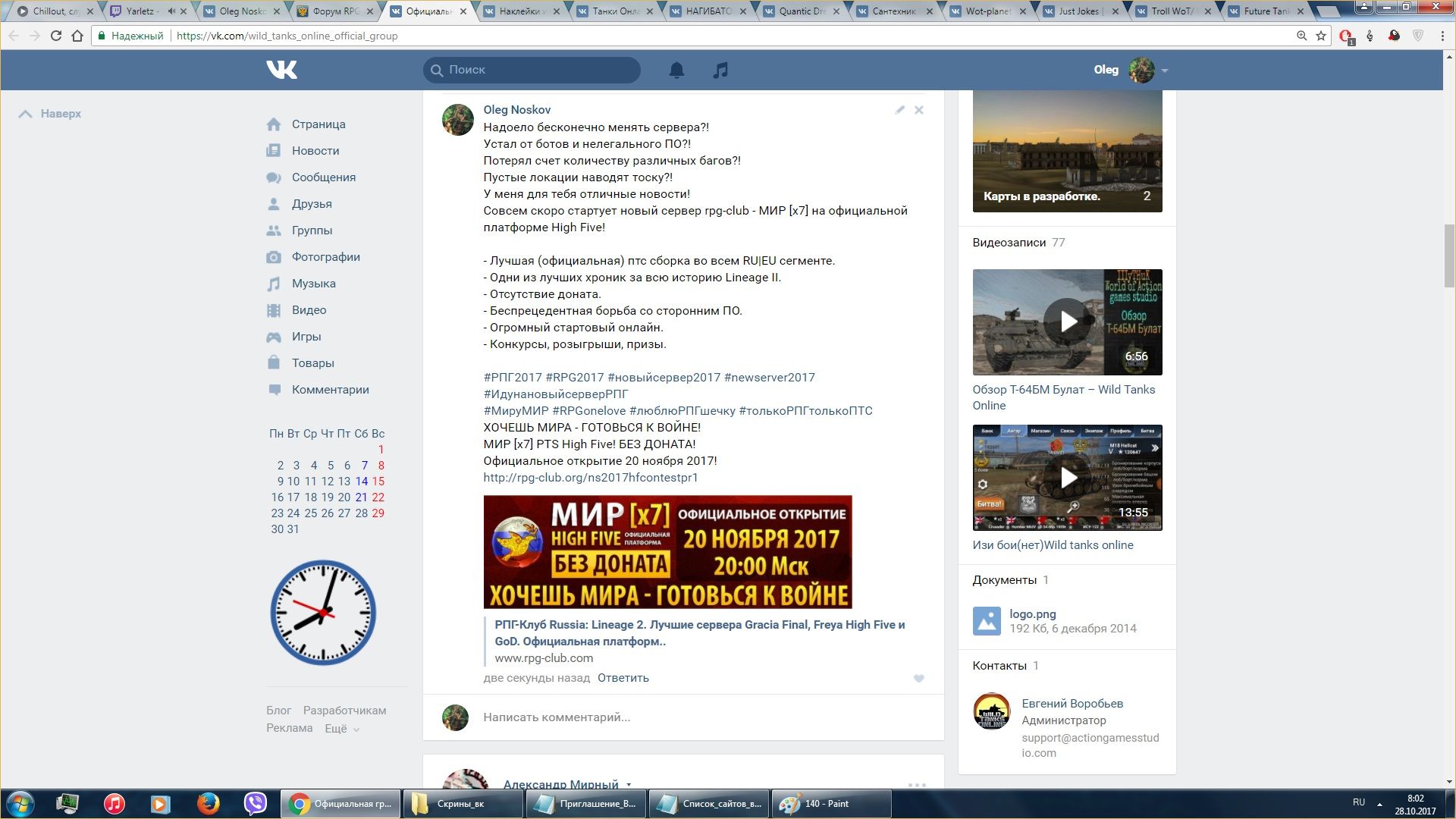This screenshot has width=1456, height=819.
Task: Mute the audio on the Yarletz tab
Action: click(171, 11)
